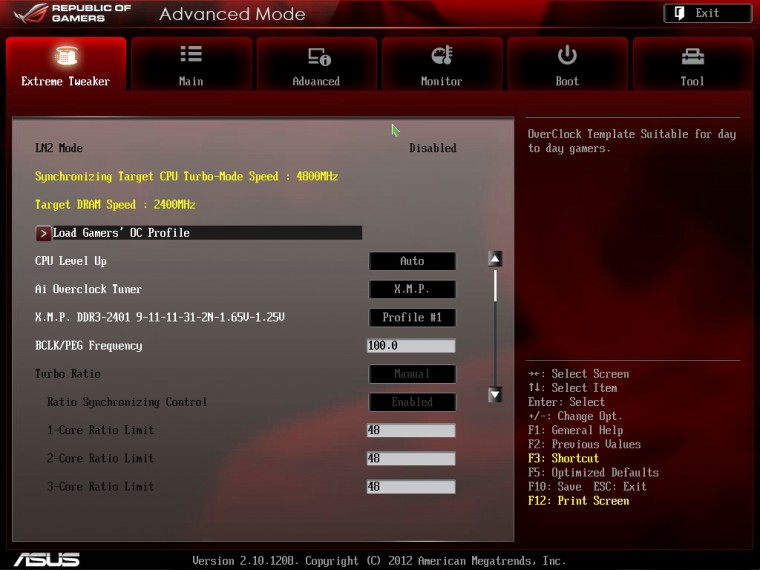Screen dimensions: 760x570
Task: Click the ROG Republic of Gamers logo
Action: point(73,13)
